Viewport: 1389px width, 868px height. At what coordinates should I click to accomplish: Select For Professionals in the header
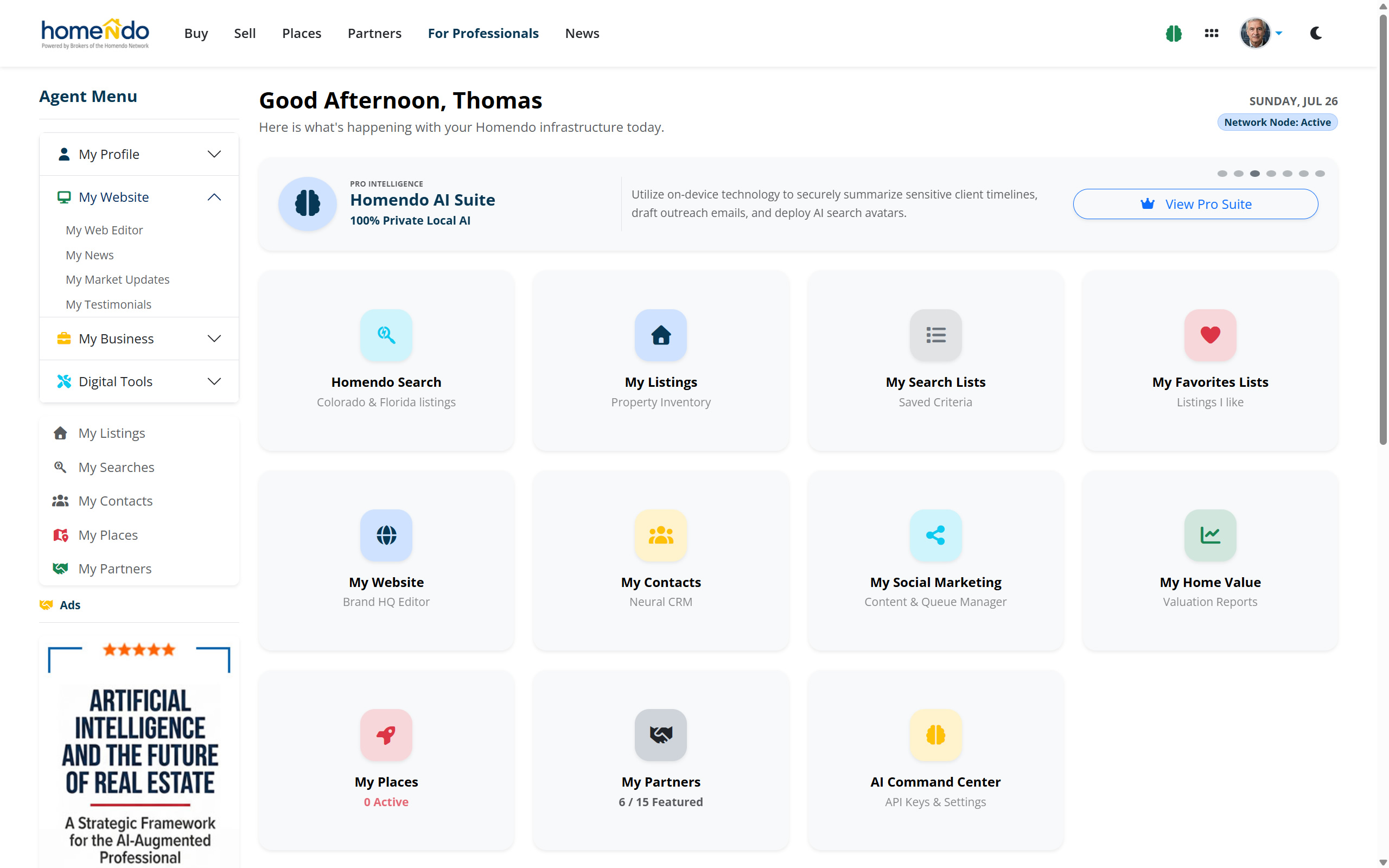click(x=483, y=33)
